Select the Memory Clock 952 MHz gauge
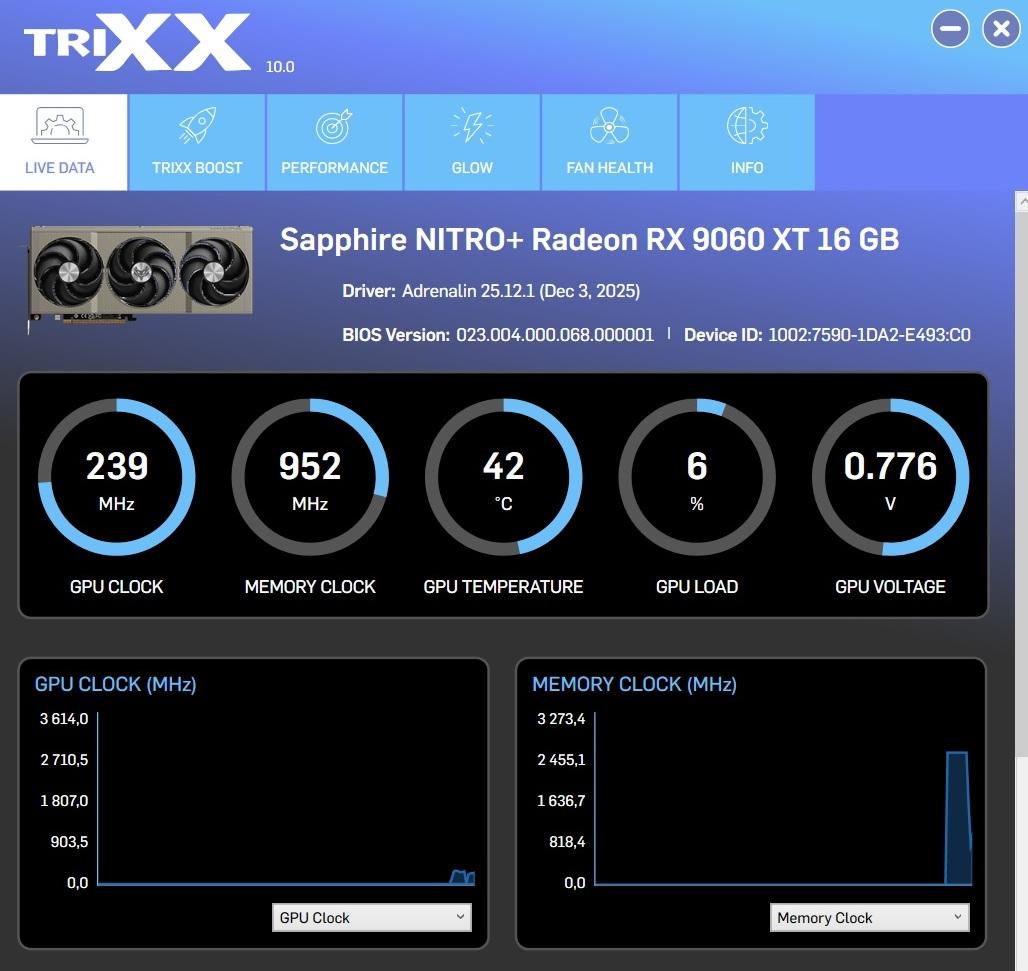1028x971 pixels. 310,477
